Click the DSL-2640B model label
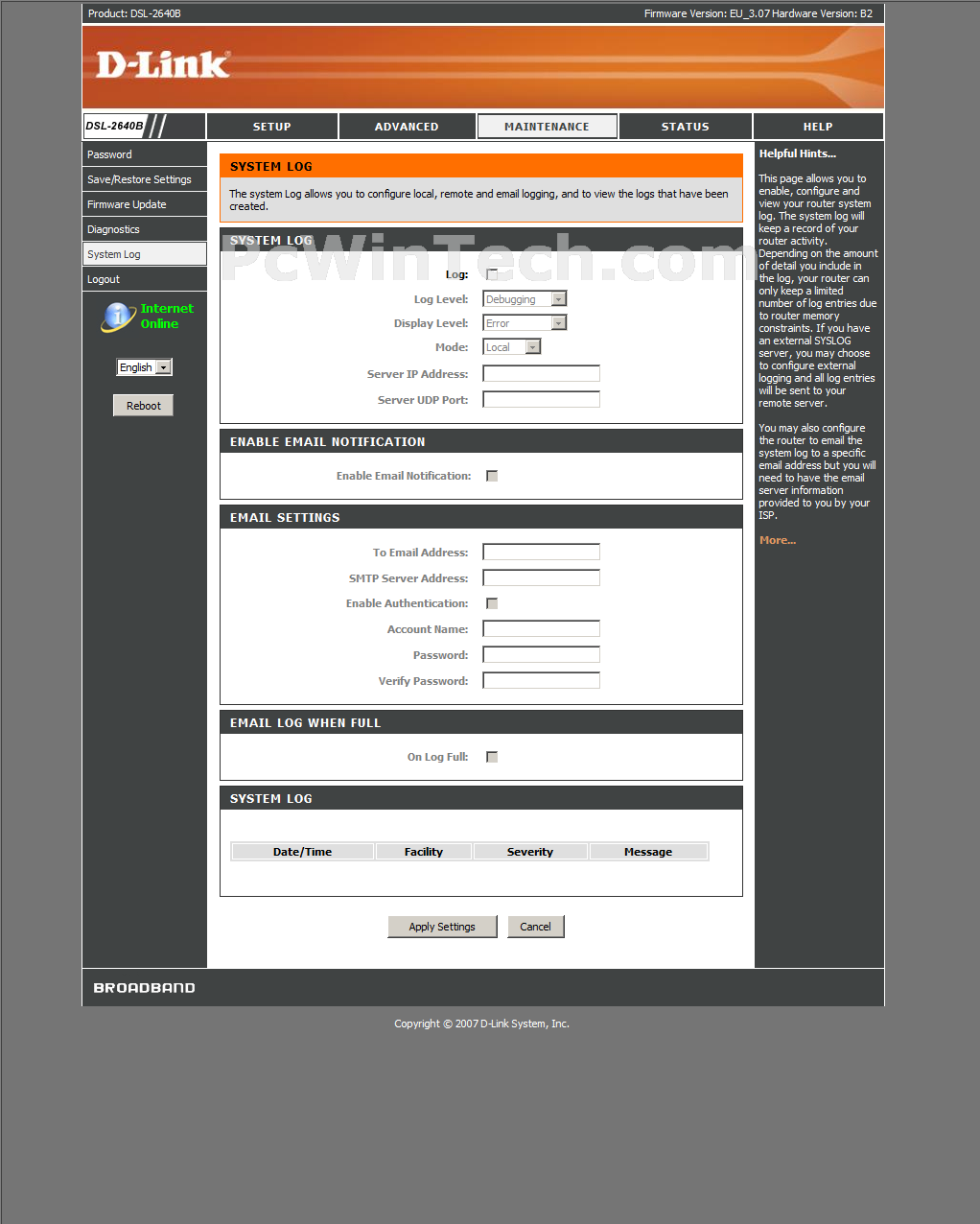 coord(114,126)
